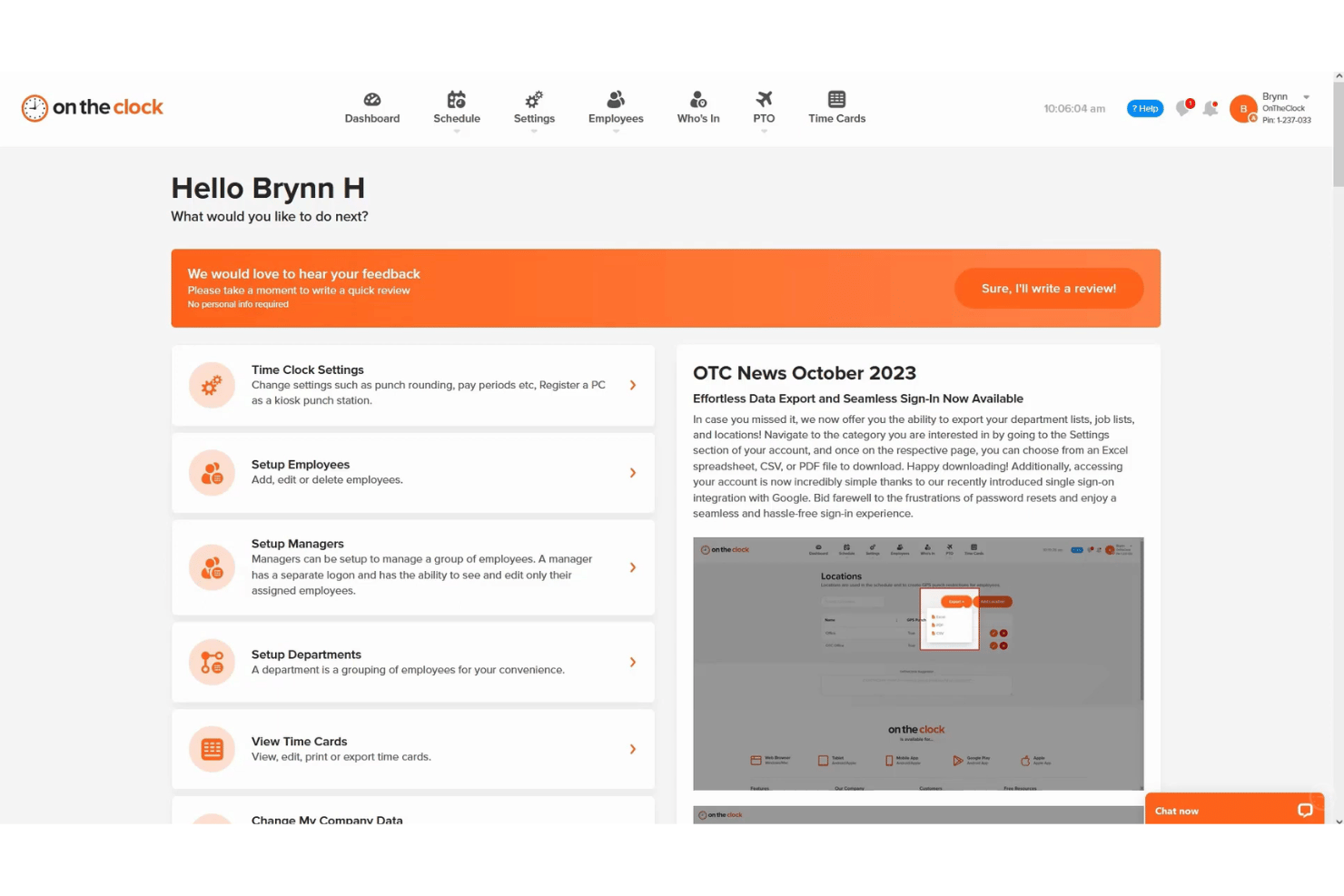Click the Setup Employees circle icon
The height and width of the screenshot is (896, 1344).
212,472
